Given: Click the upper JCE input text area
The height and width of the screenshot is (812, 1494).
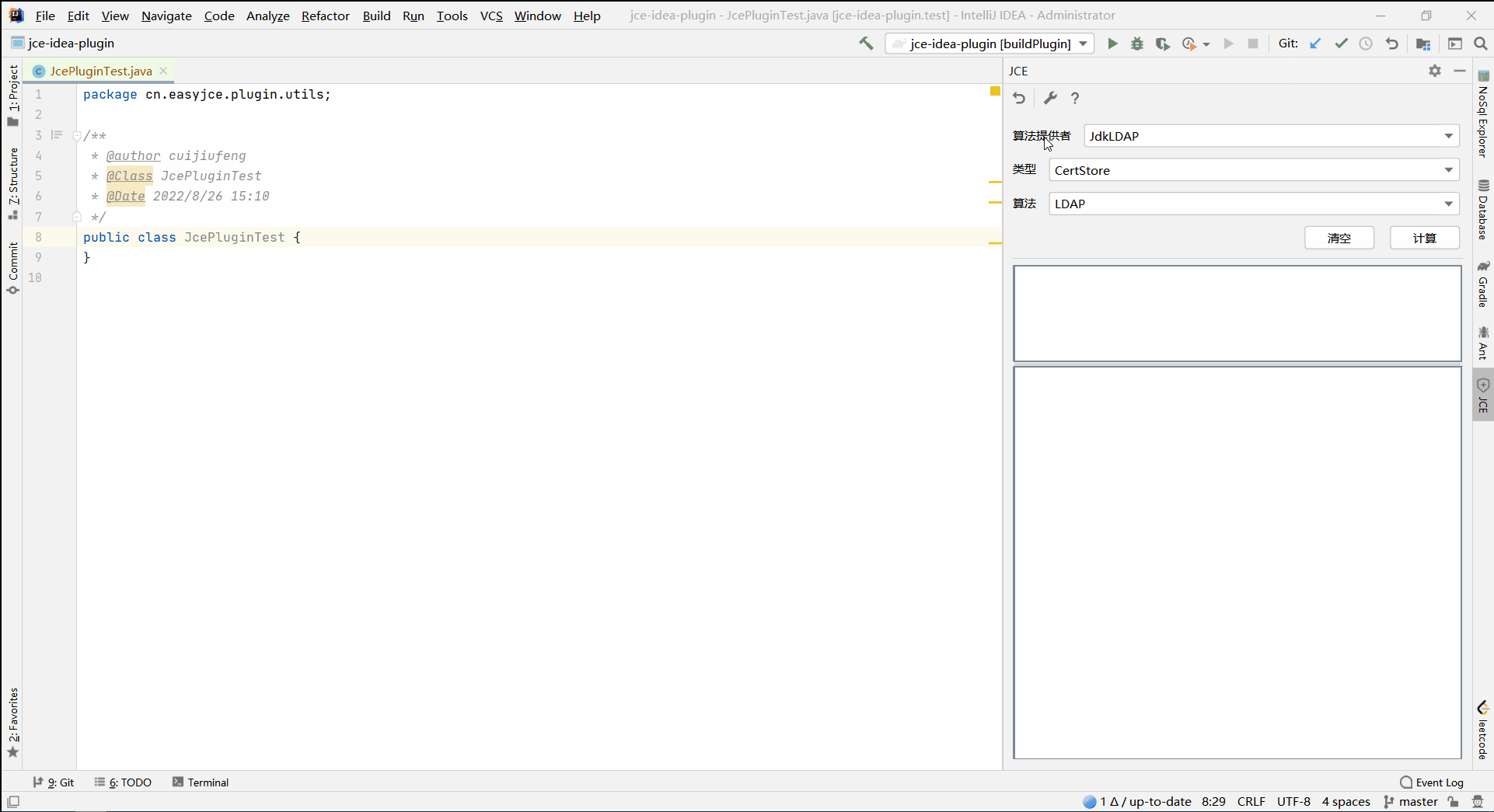Looking at the screenshot, I should [1237, 314].
